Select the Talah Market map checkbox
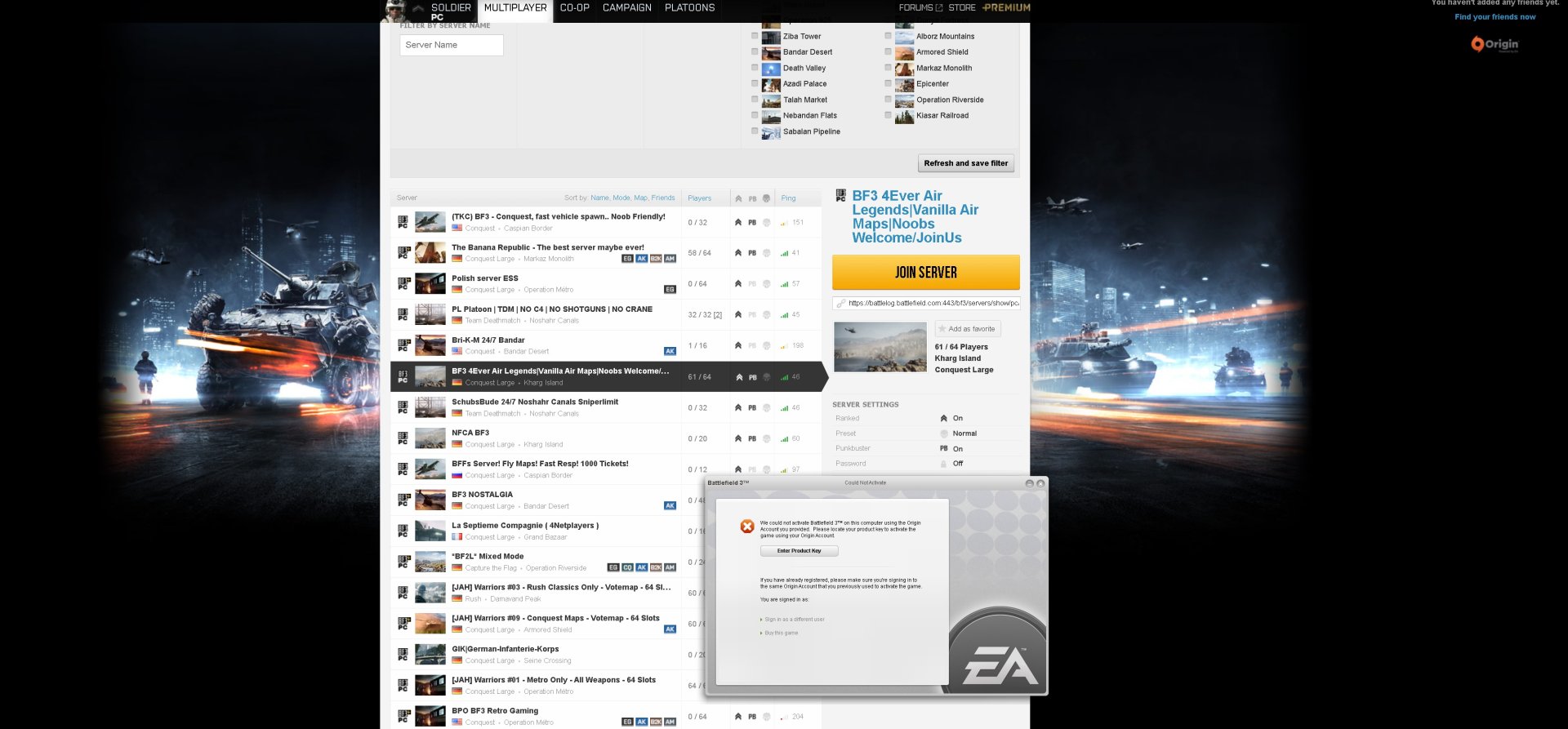 755,100
